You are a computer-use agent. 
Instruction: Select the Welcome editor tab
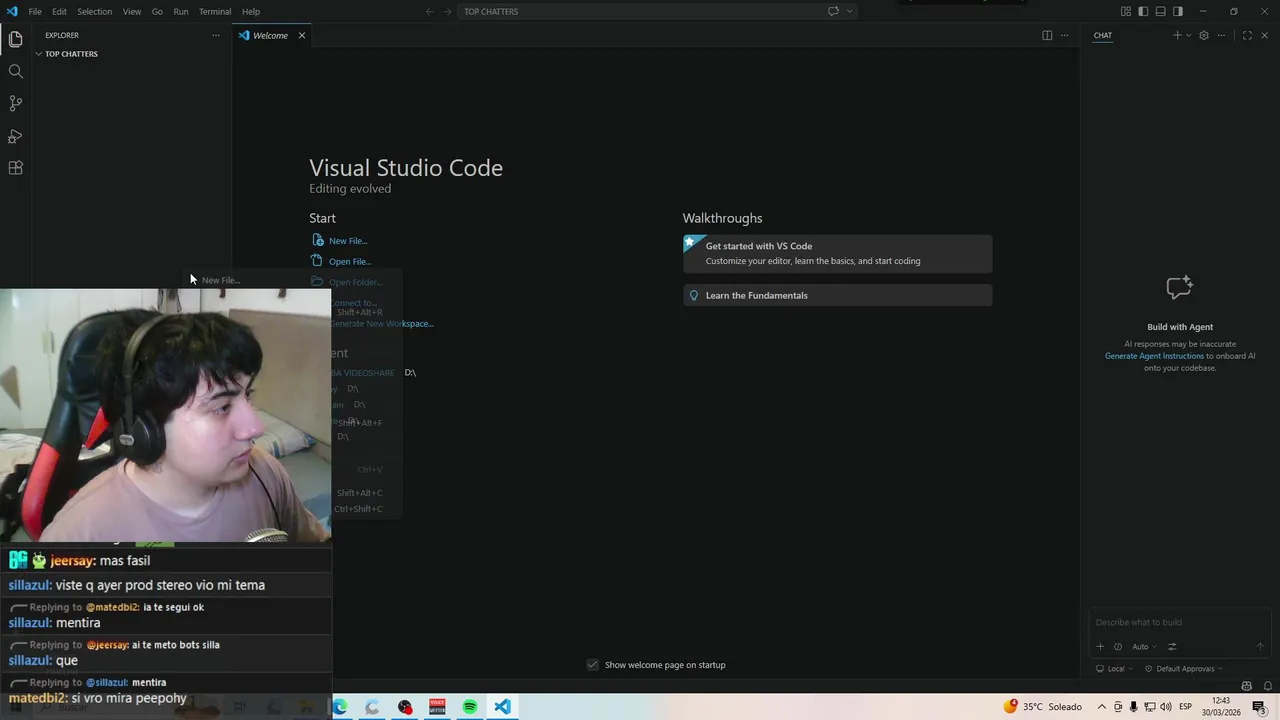270,35
